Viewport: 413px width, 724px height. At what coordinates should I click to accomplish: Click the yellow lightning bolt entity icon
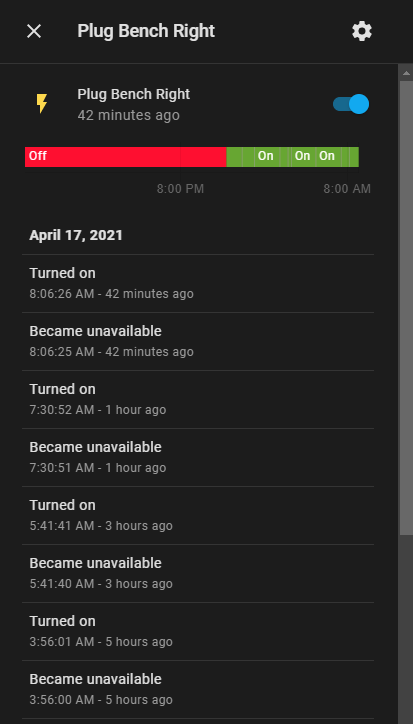click(42, 104)
